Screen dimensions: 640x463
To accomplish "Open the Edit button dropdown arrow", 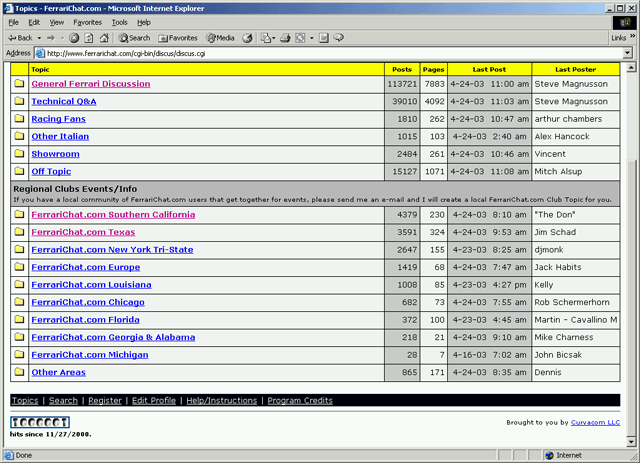I will pyautogui.click(x=312, y=38).
